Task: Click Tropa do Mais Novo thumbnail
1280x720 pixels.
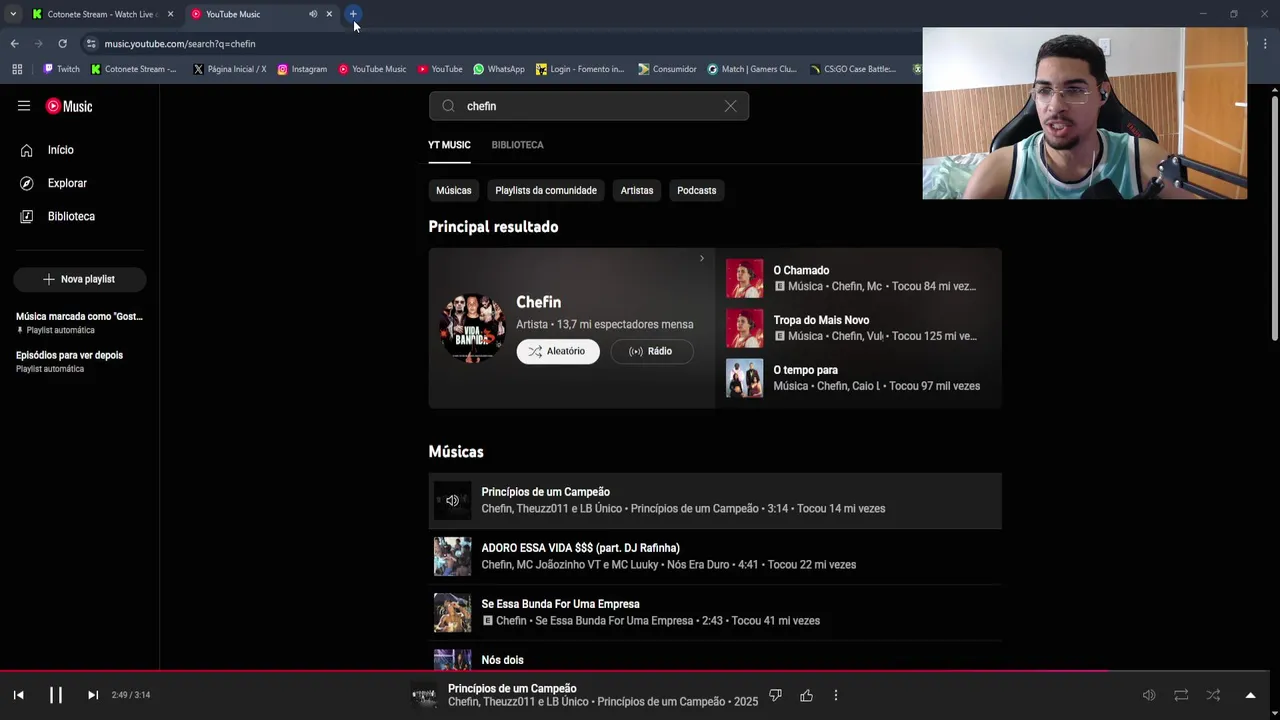Action: click(744, 328)
